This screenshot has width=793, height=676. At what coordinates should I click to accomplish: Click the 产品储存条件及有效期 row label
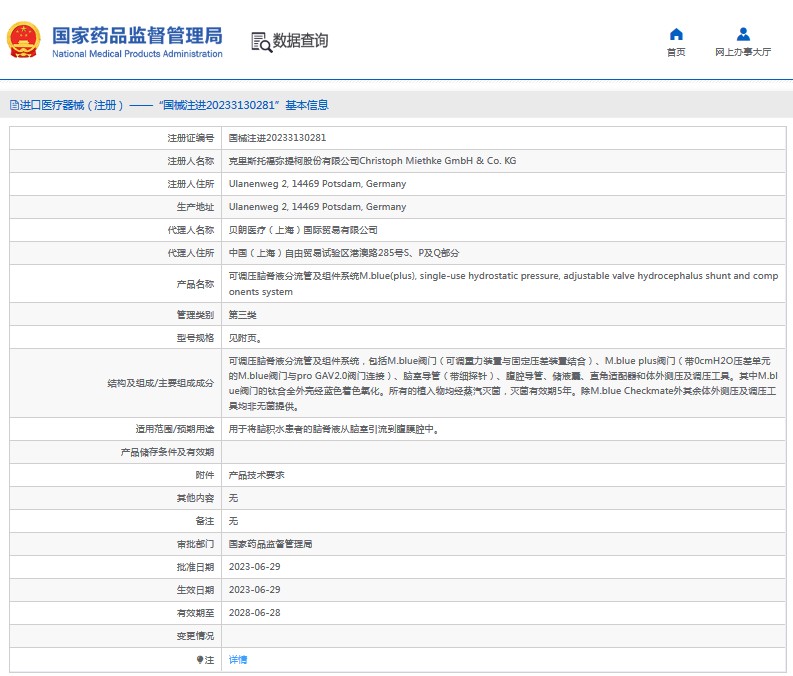pos(167,453)
